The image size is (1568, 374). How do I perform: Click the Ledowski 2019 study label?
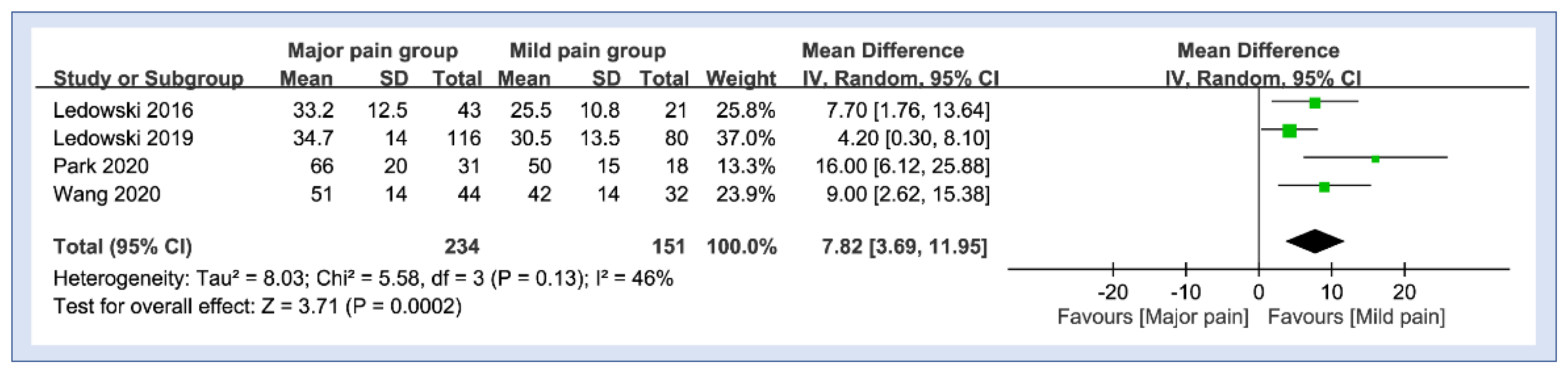[123, 138]
